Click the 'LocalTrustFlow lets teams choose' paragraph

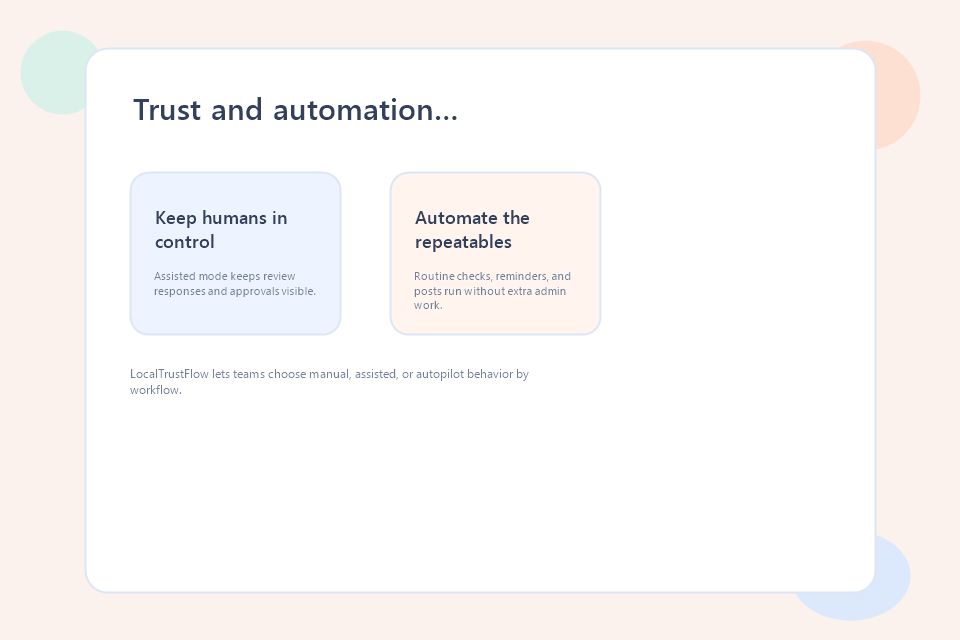point(329,382)
